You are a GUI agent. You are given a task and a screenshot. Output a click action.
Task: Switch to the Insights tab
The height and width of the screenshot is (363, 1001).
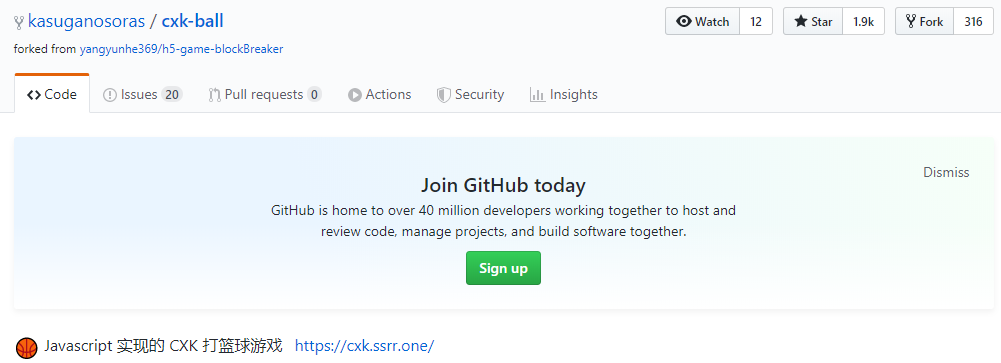point(563,94)
